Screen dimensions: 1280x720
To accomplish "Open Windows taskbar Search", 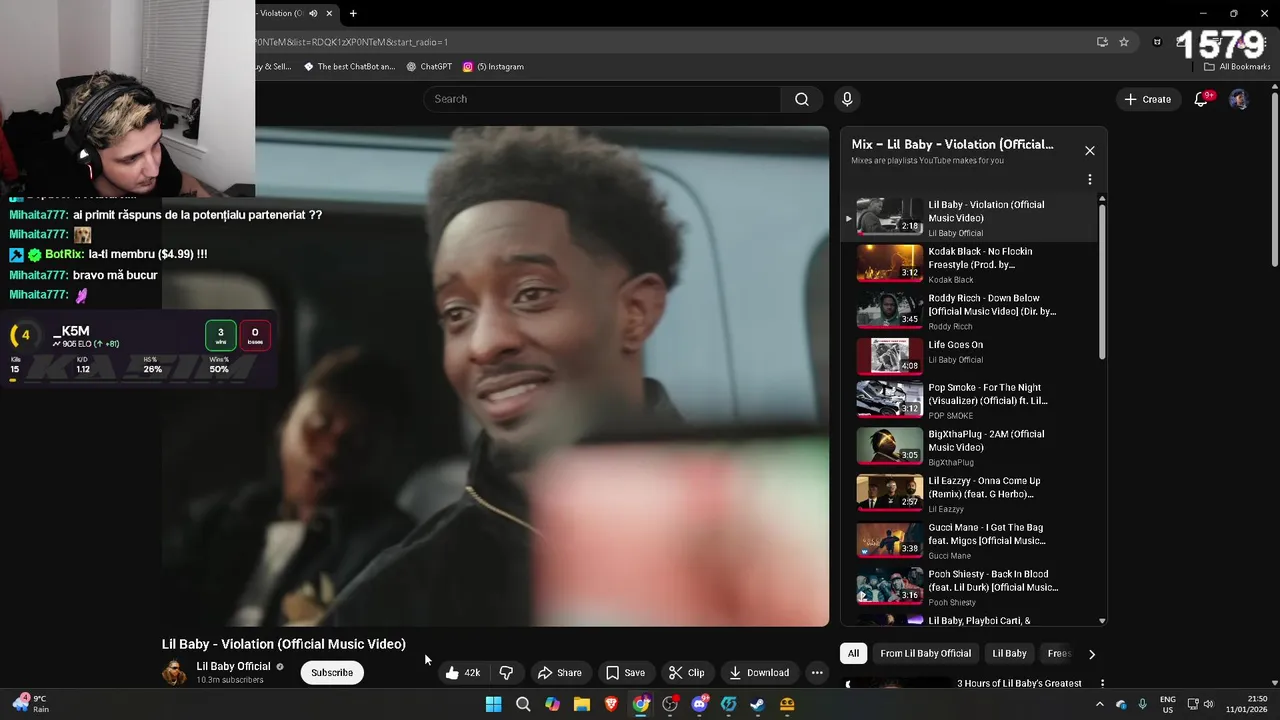I will 523,704.
